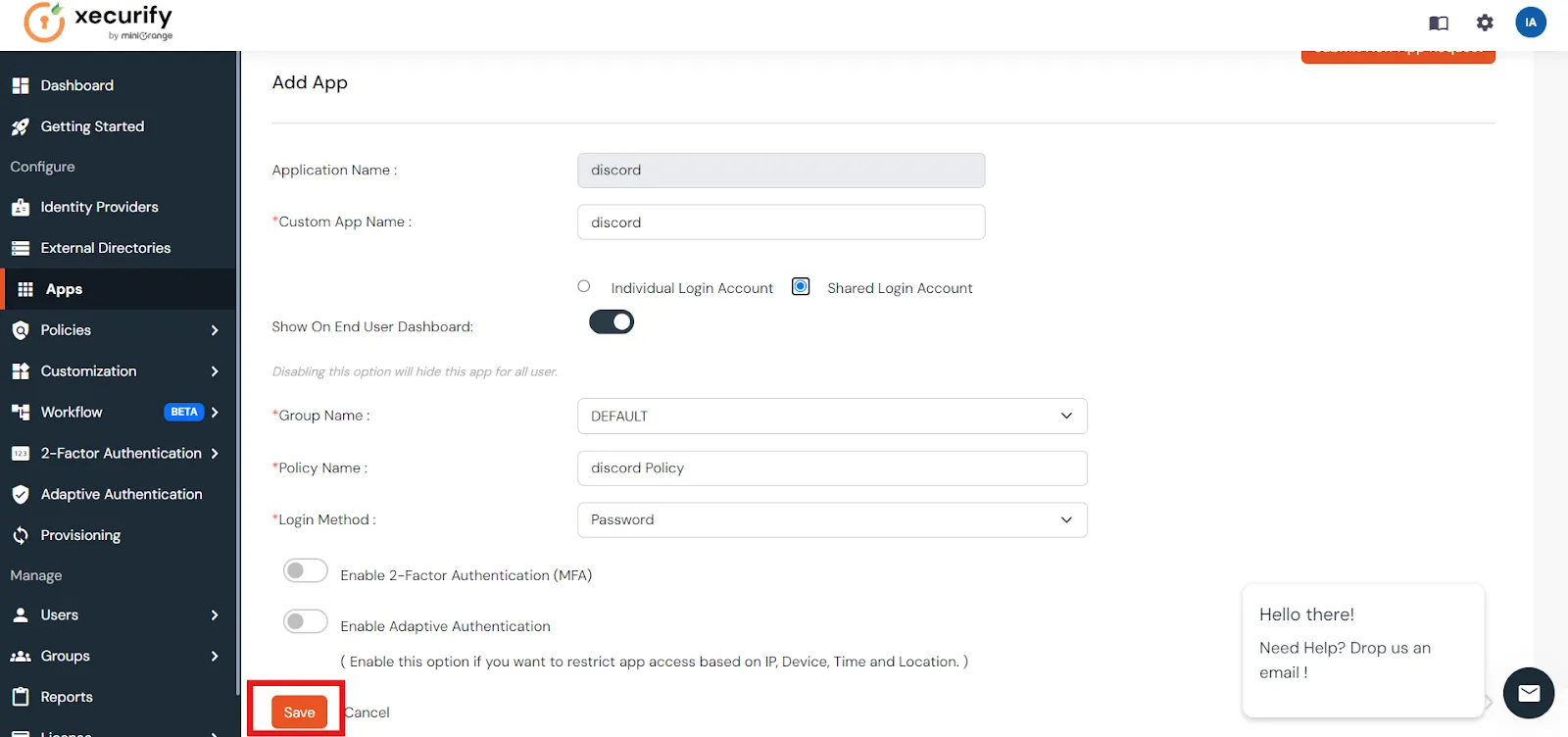Click the disabled Application Name field
Image resolution: width=1568 pixels, height=737 pixels.
pos(781,170)
